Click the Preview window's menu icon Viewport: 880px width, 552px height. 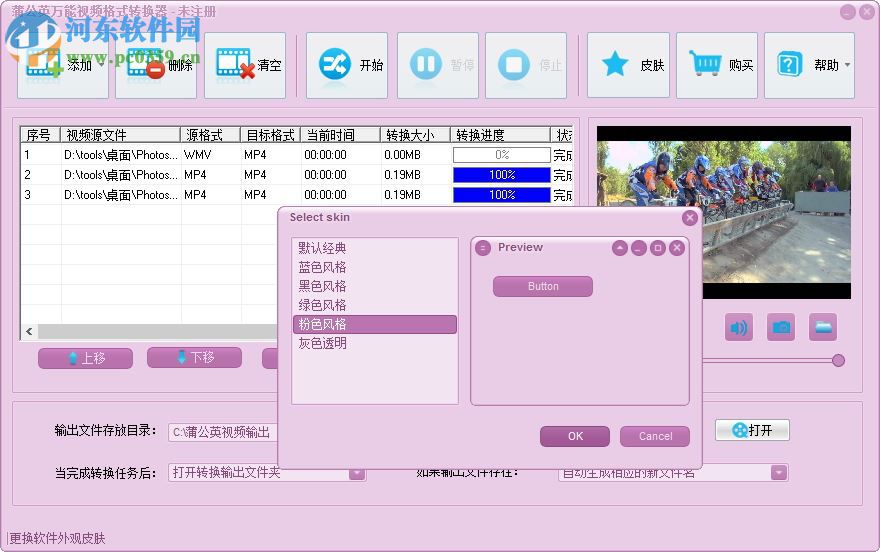[483, 247]
